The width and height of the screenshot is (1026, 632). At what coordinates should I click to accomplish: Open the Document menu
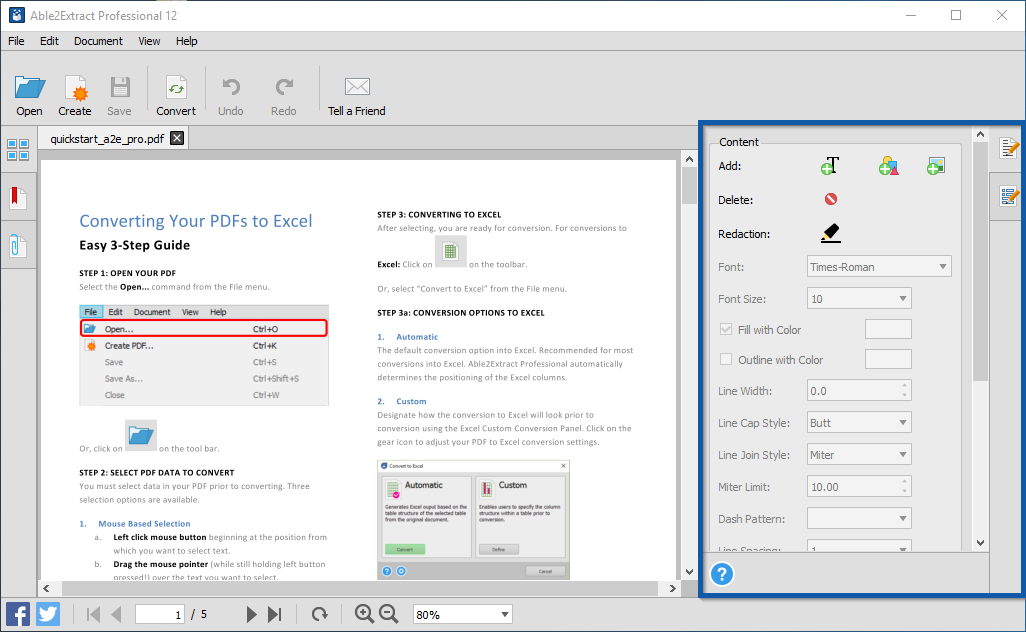pyautogui.click(x=98, y=41)
